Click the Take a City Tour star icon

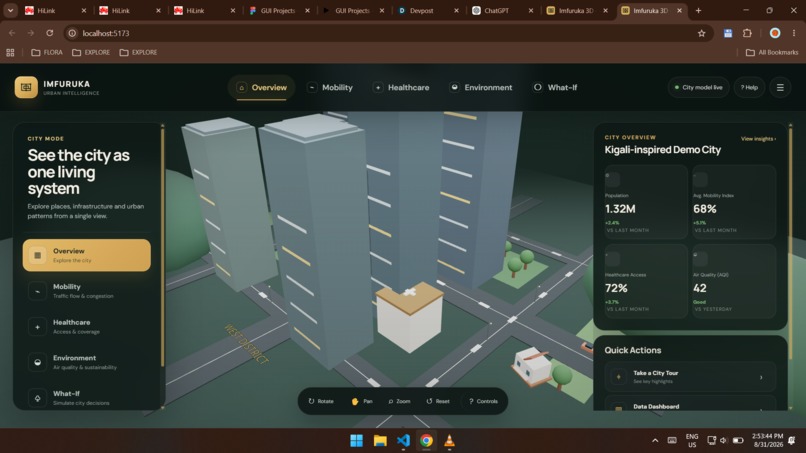[618, 377]
